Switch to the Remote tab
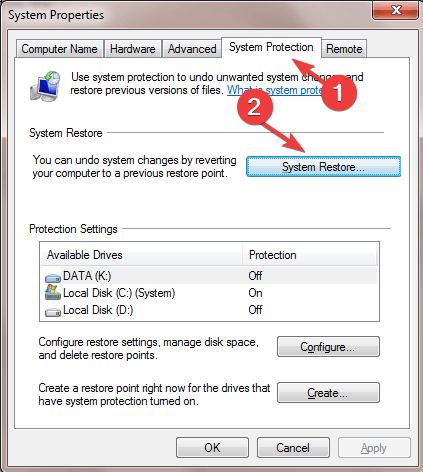Image resolution: width=423 pixels, height=472 pixels. pos(344,49)
